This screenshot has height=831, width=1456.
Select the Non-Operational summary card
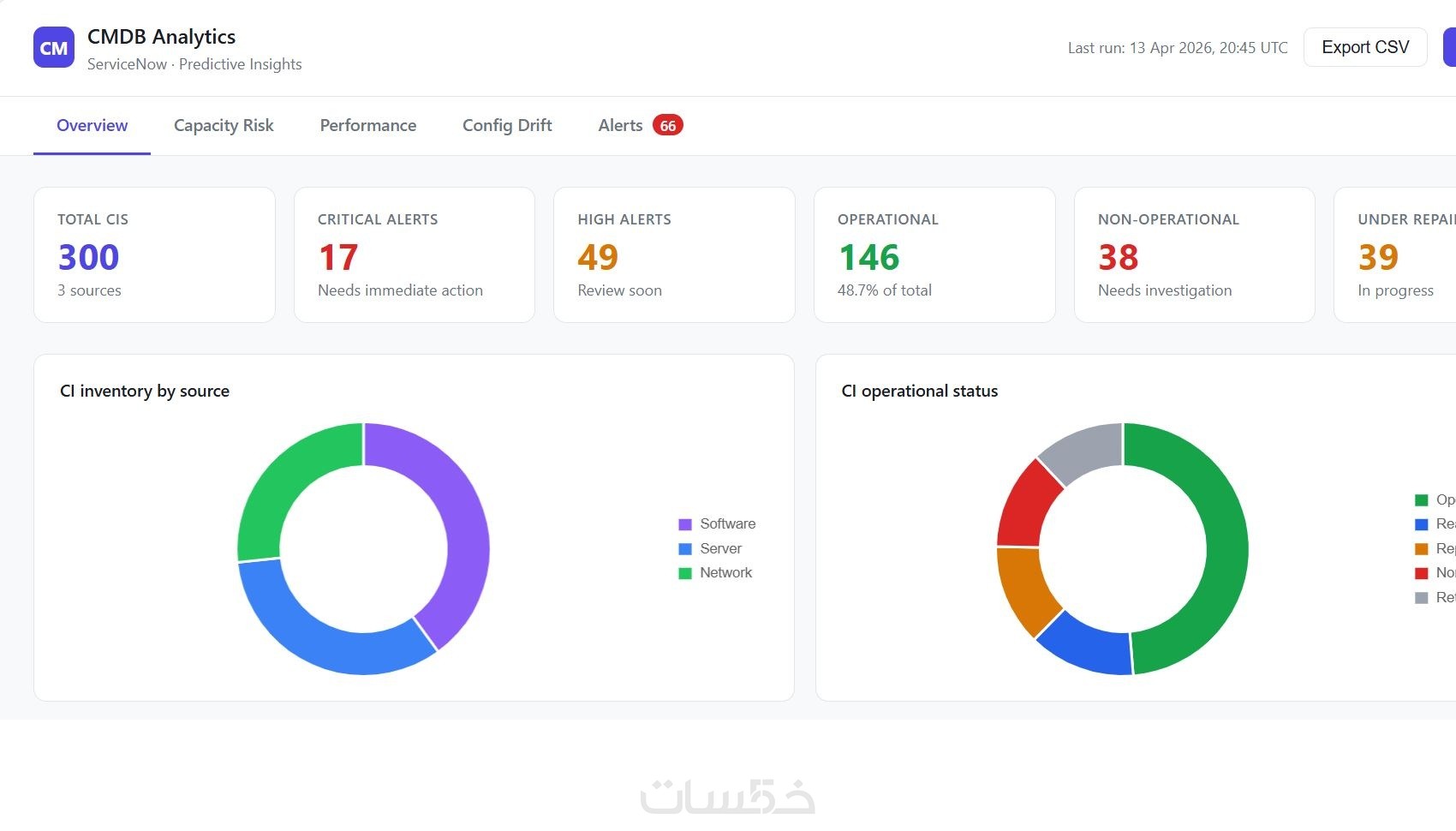1194,254
